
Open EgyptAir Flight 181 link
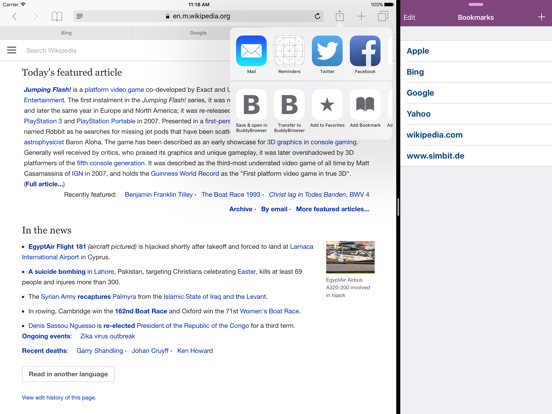[57, 246]
